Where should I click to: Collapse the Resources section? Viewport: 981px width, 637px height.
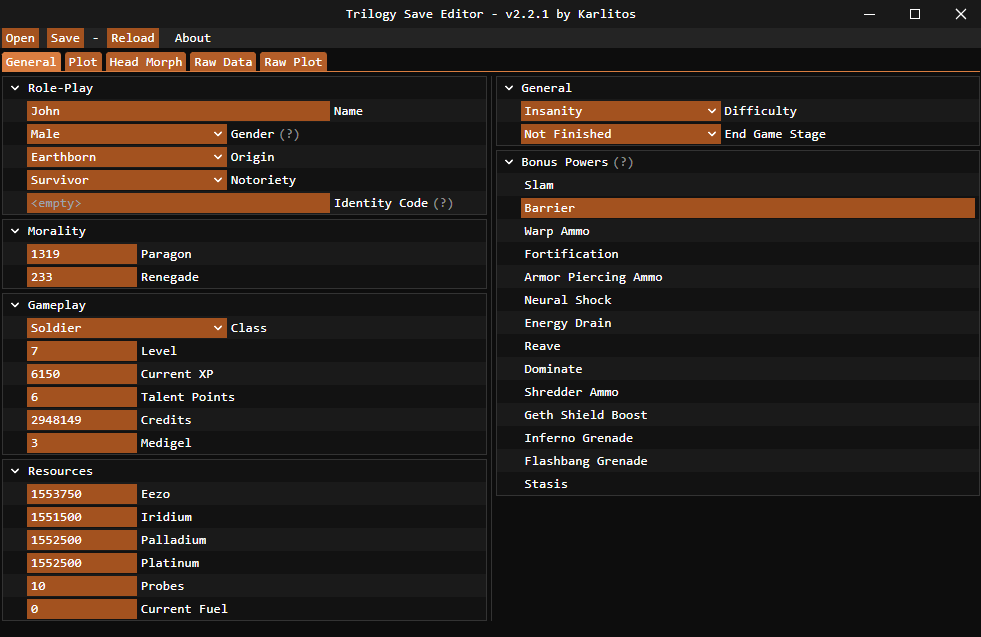click(x=16, y=471)
